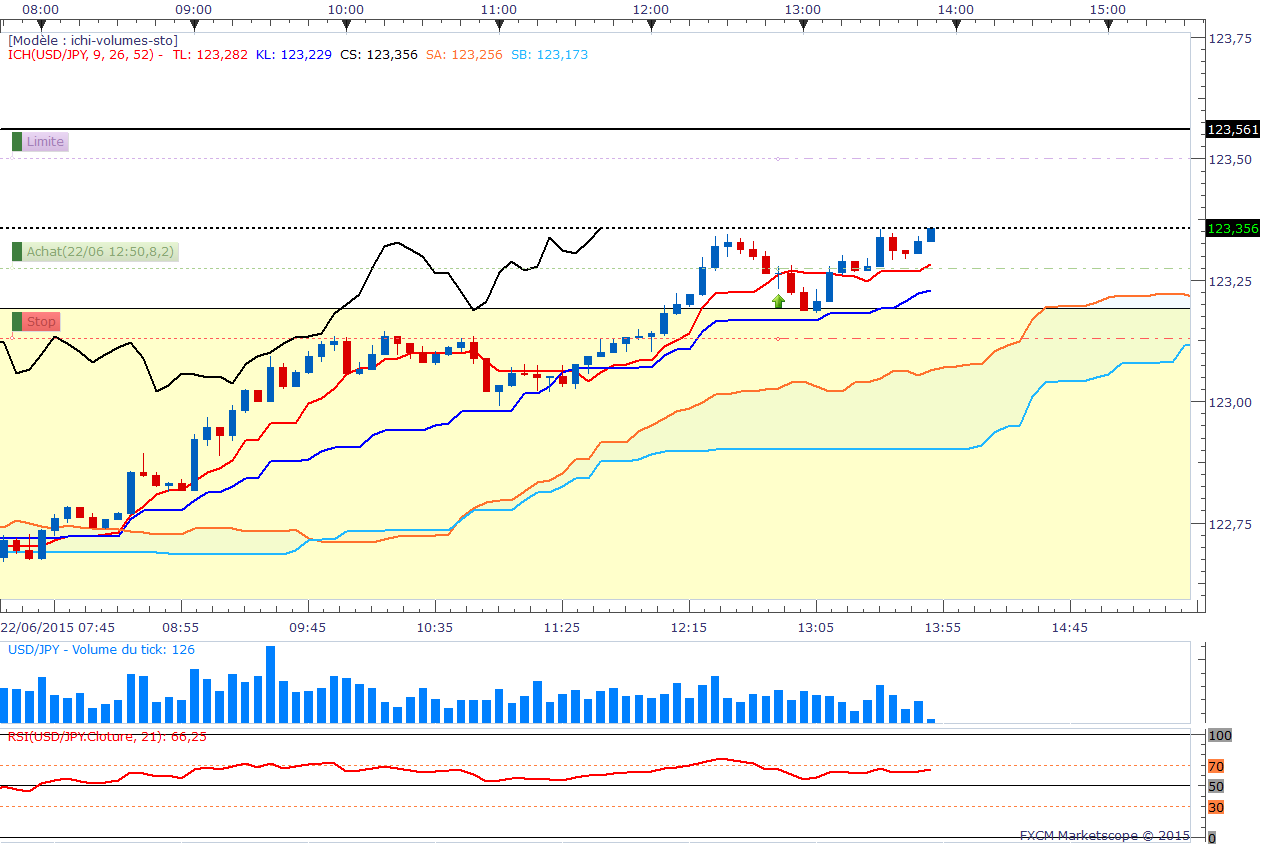
Task: Click the green 123,356 current price tag
Action: (x=1233, y=229)
